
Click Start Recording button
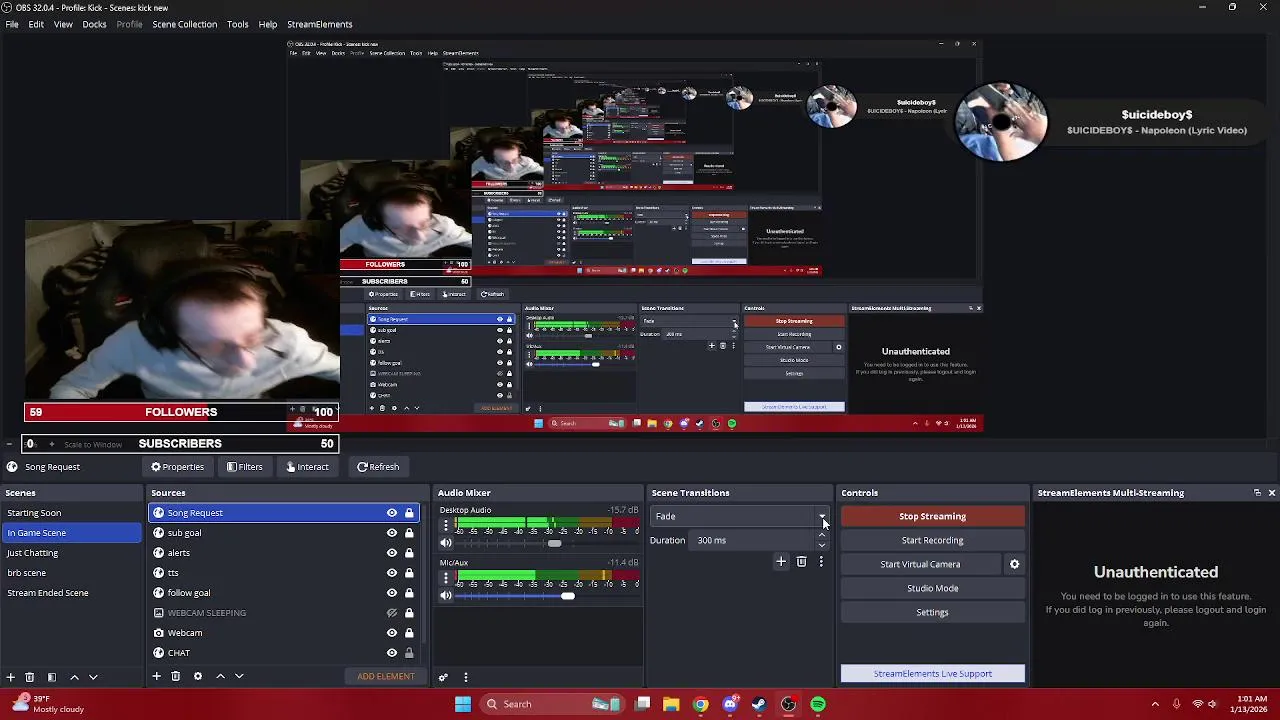coord(932,541)
